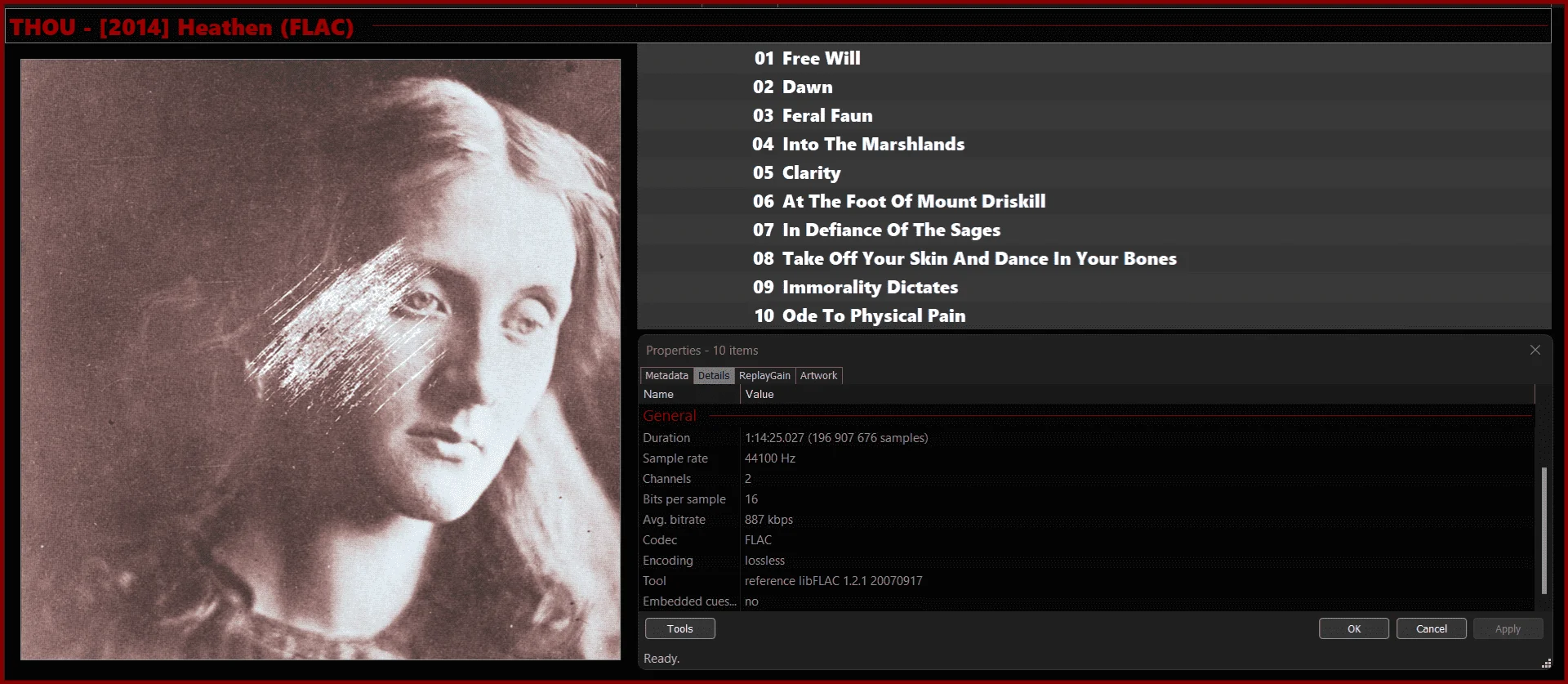Select the Codec value FLAC
The image size is (1568, 684).
[x=758, y=540]
